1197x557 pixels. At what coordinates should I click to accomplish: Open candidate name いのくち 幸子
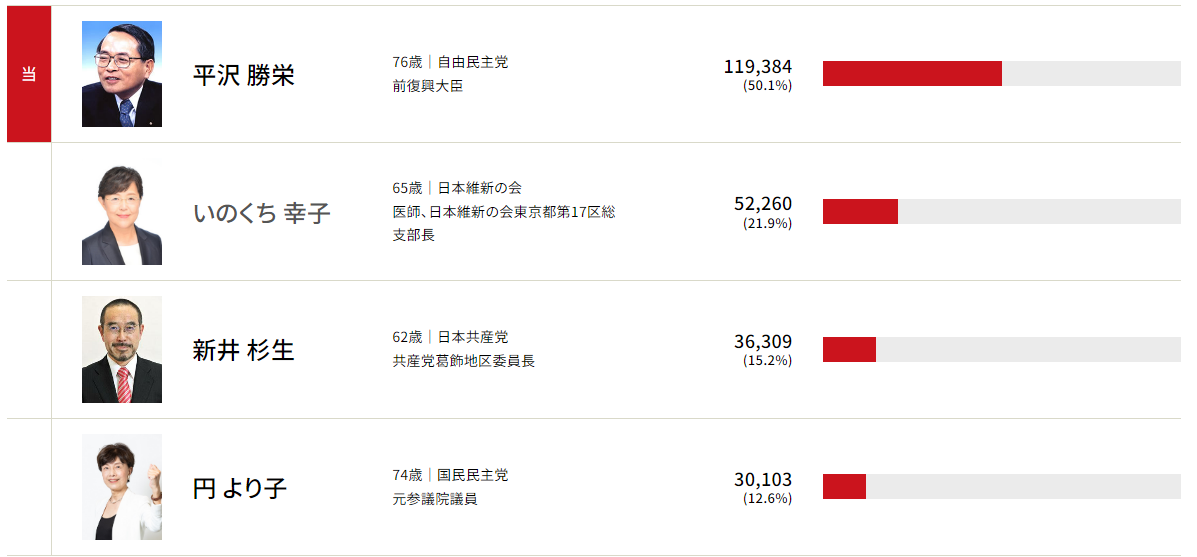261,213
